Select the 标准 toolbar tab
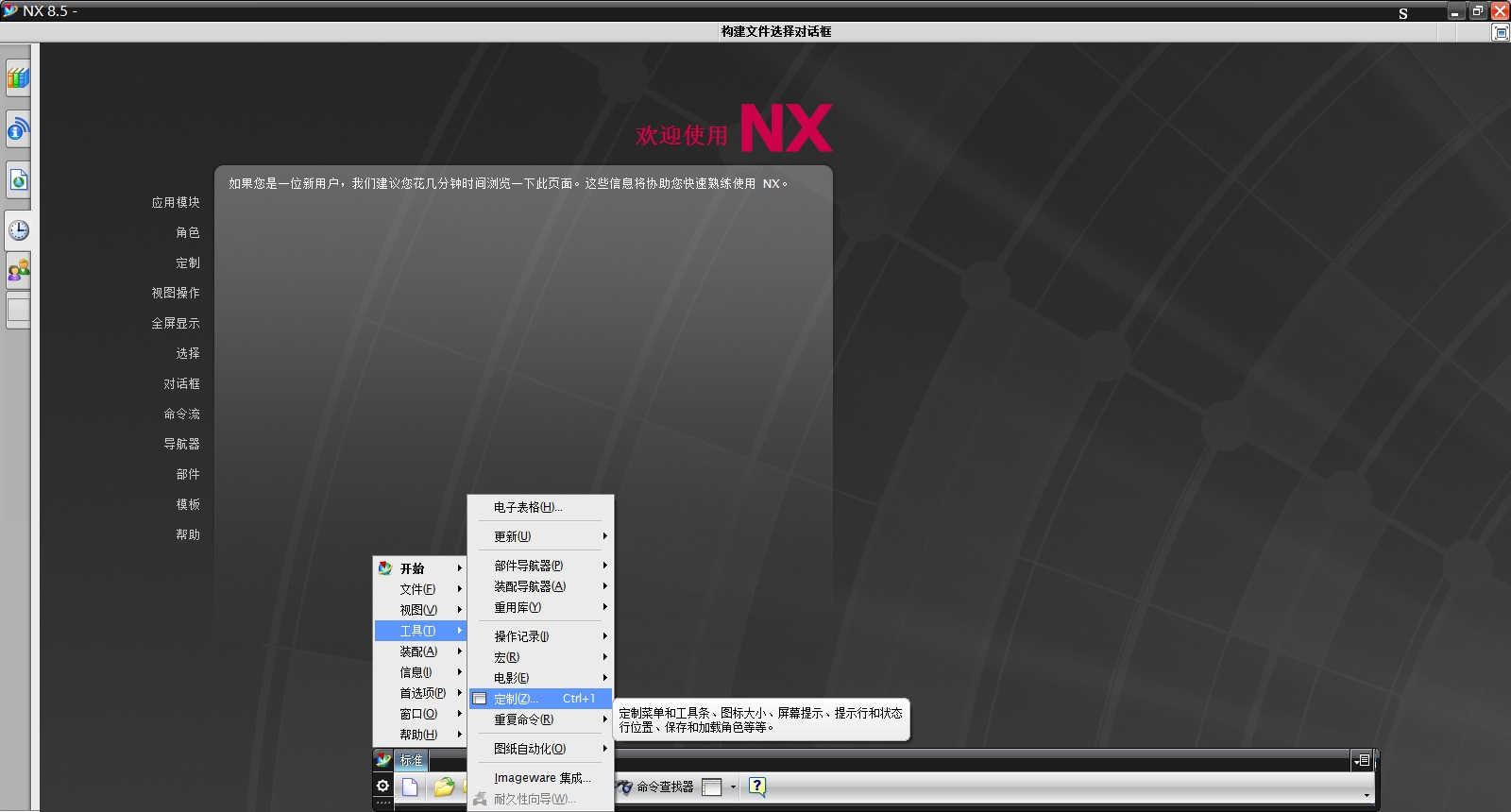Viewport: 1511px width, 812px height. click(411, 760)
